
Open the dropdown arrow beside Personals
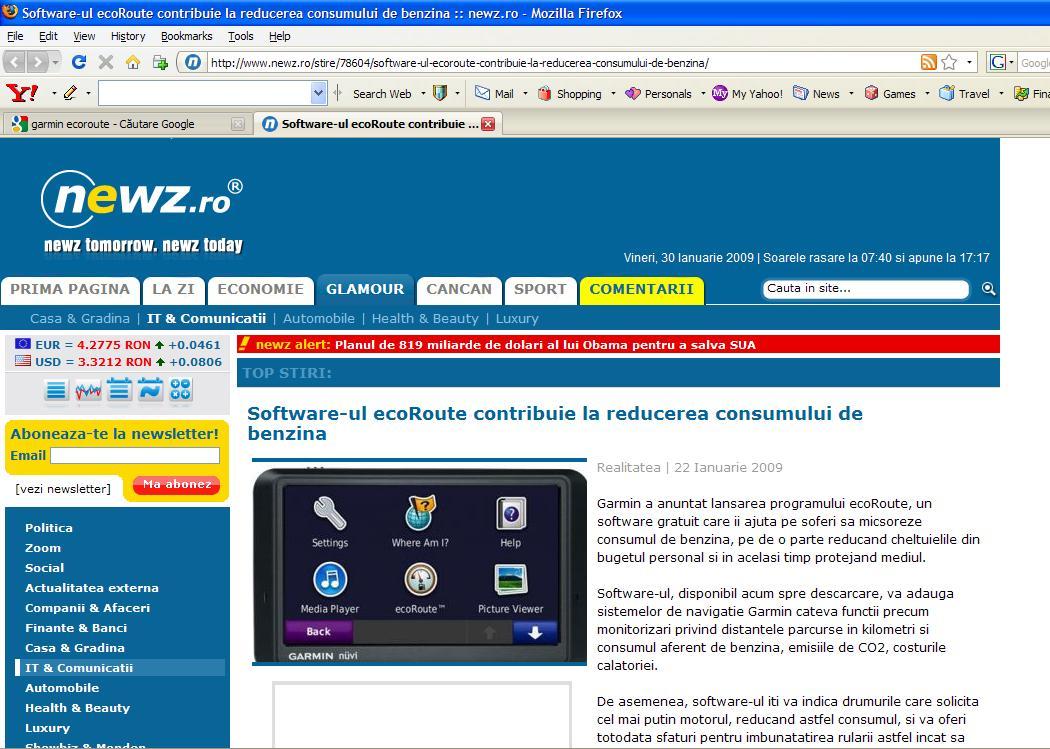tap(702, 93)
